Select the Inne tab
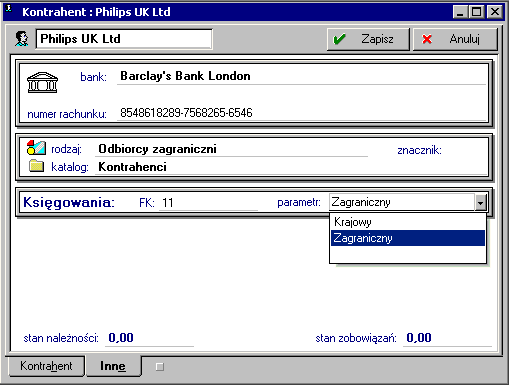Viewport: 509px width, 385px height. 113,366
